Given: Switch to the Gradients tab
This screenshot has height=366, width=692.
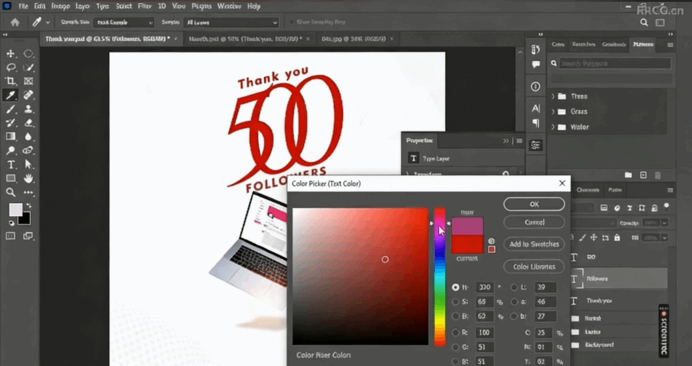Looking at the screenshot, I should (614, 44).
